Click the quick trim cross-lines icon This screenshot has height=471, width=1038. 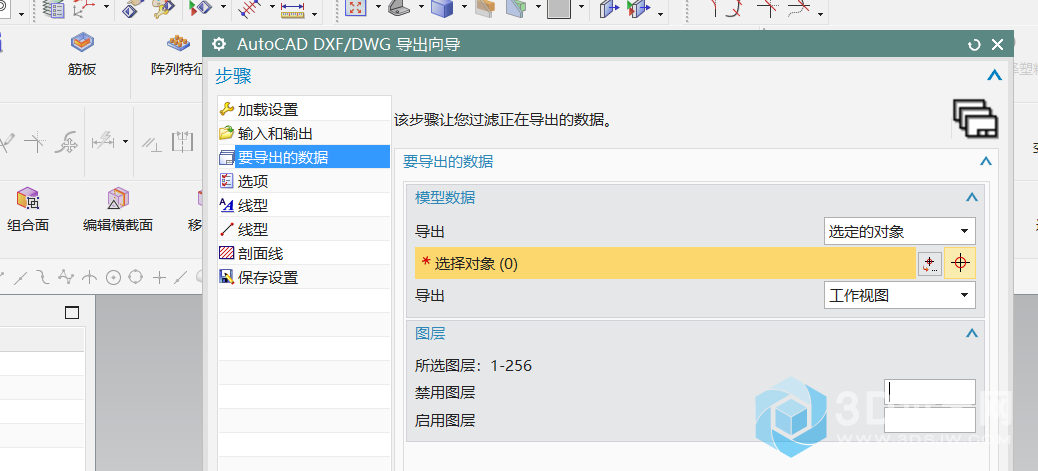click(x=34, y=141)
